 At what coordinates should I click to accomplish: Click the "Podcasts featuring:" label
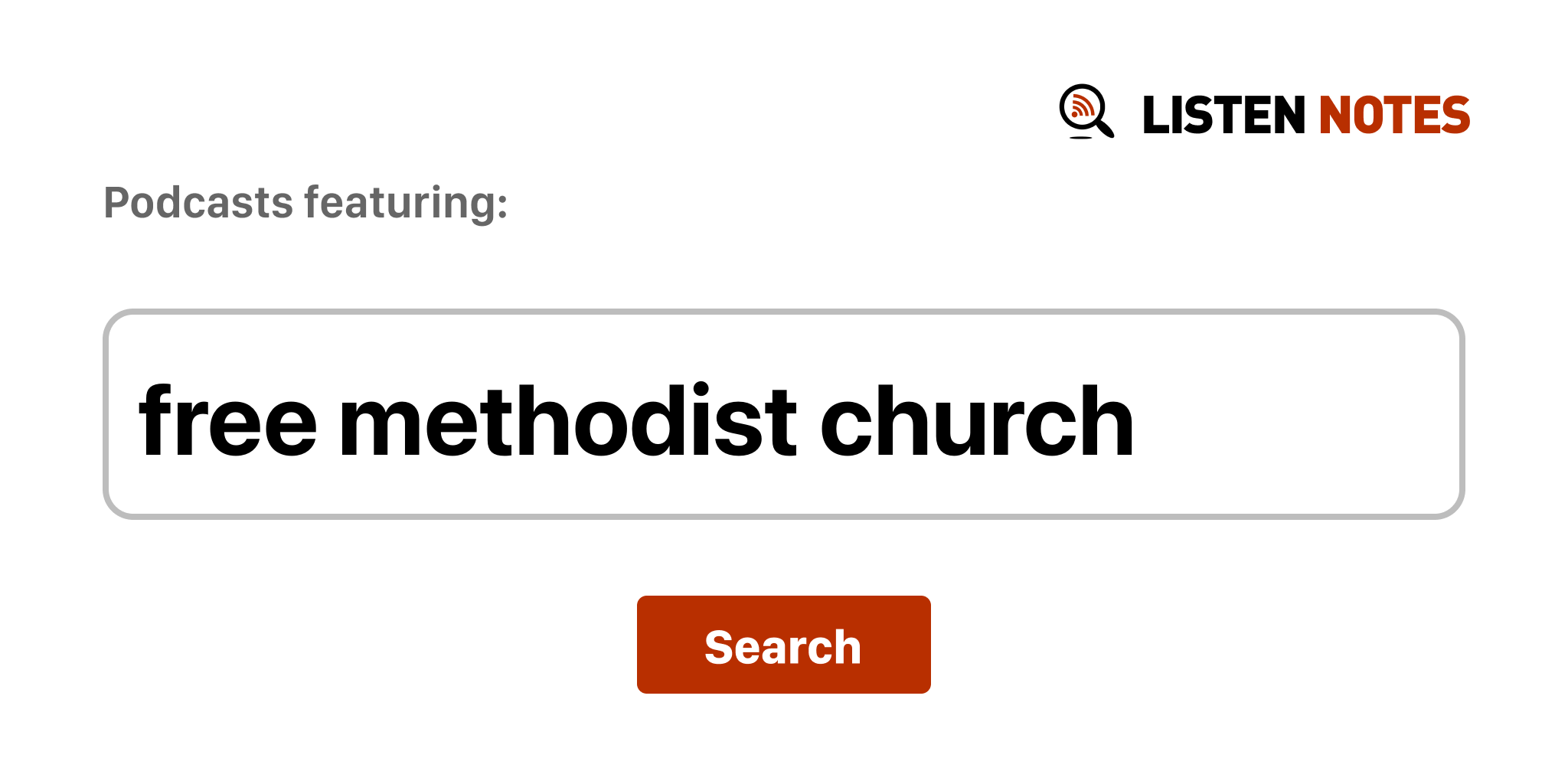(305, 203)
